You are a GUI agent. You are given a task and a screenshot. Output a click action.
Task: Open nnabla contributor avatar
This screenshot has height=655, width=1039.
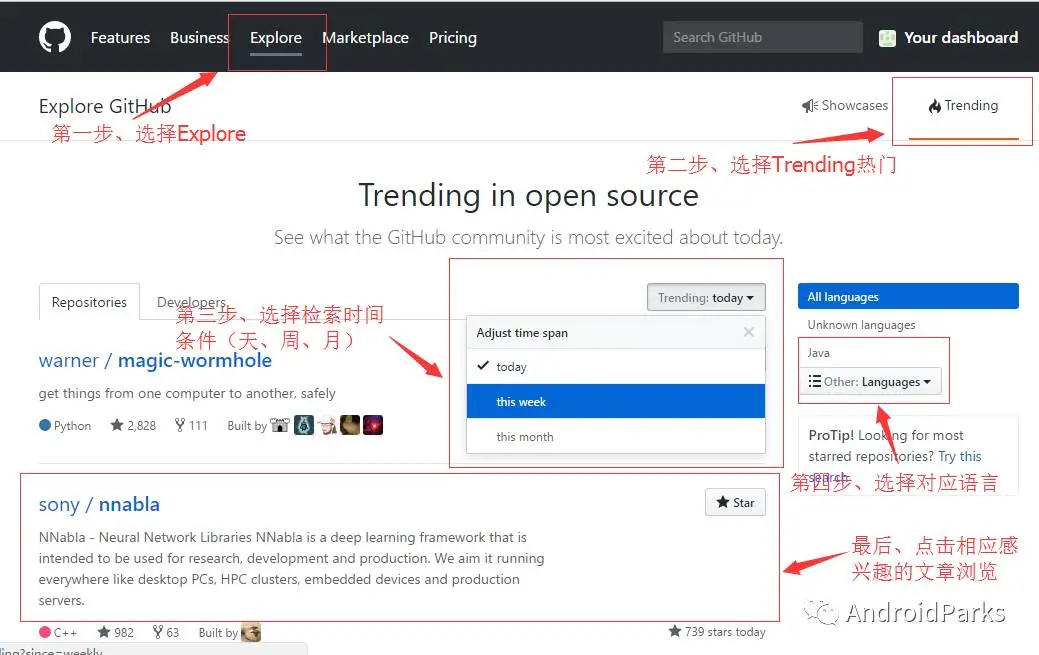(250, 632)
